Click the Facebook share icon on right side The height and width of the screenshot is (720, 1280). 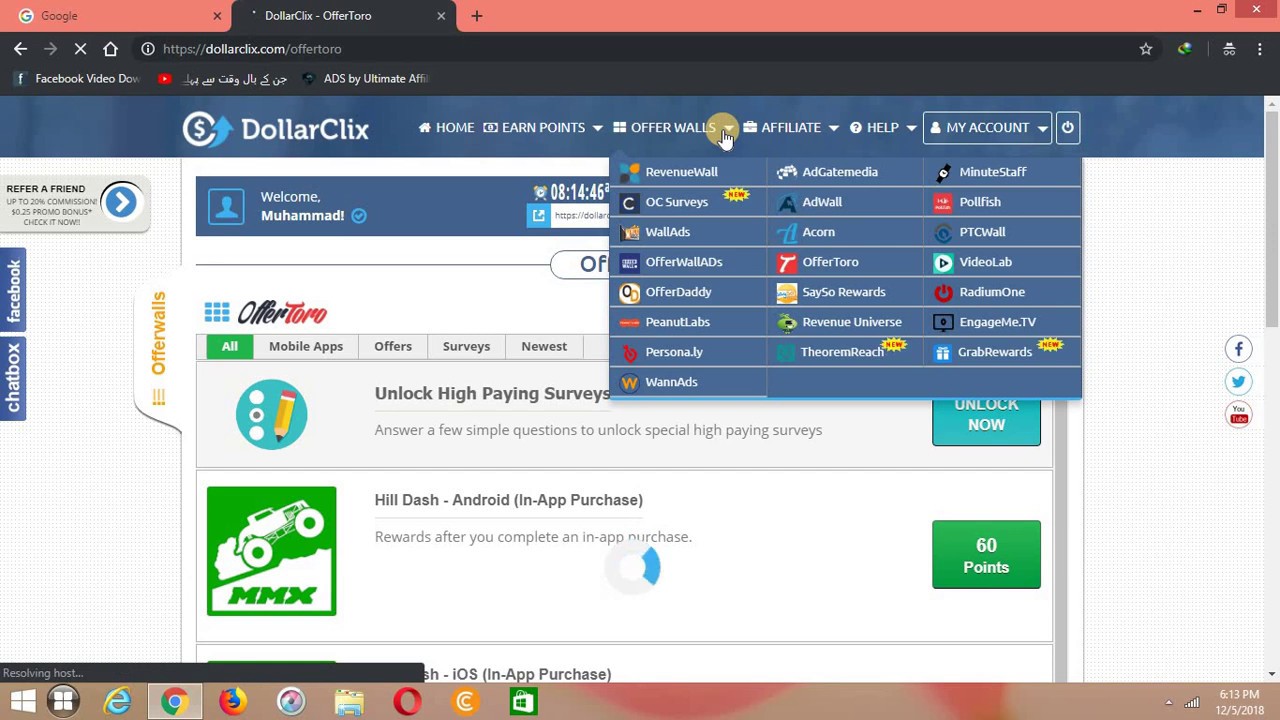tap(1238, 349)
